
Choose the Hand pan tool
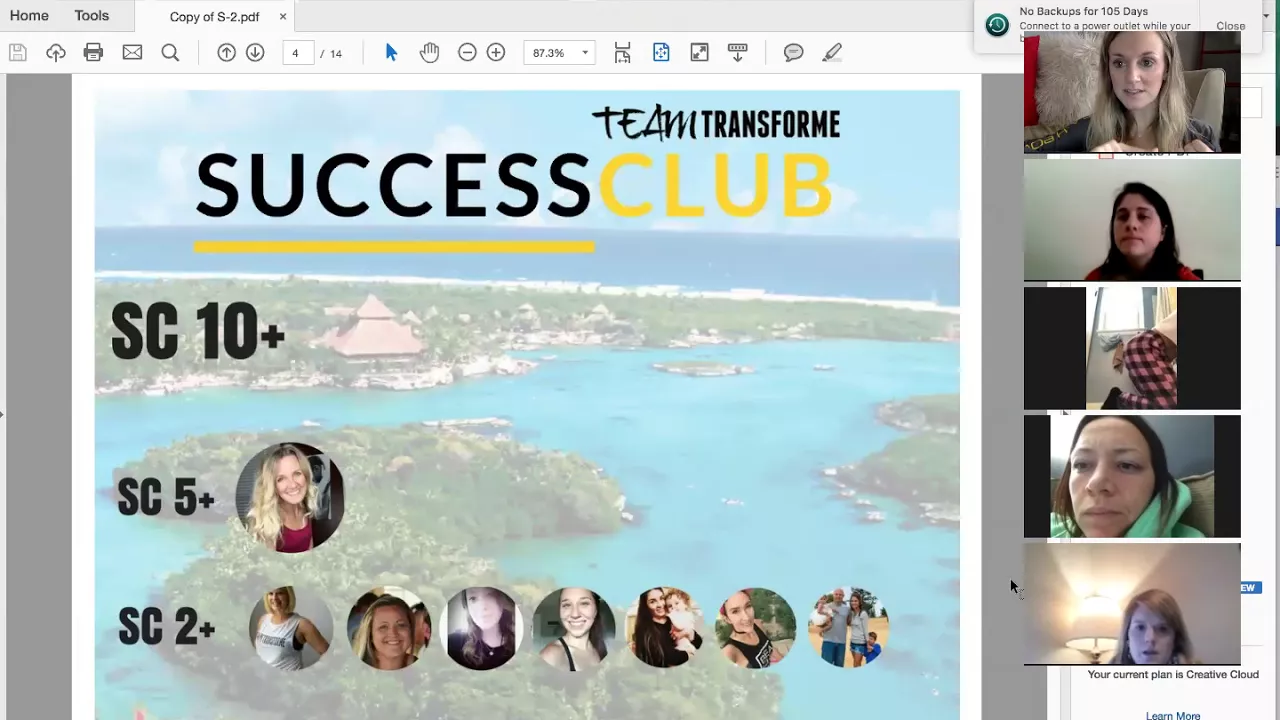[429, 53]
